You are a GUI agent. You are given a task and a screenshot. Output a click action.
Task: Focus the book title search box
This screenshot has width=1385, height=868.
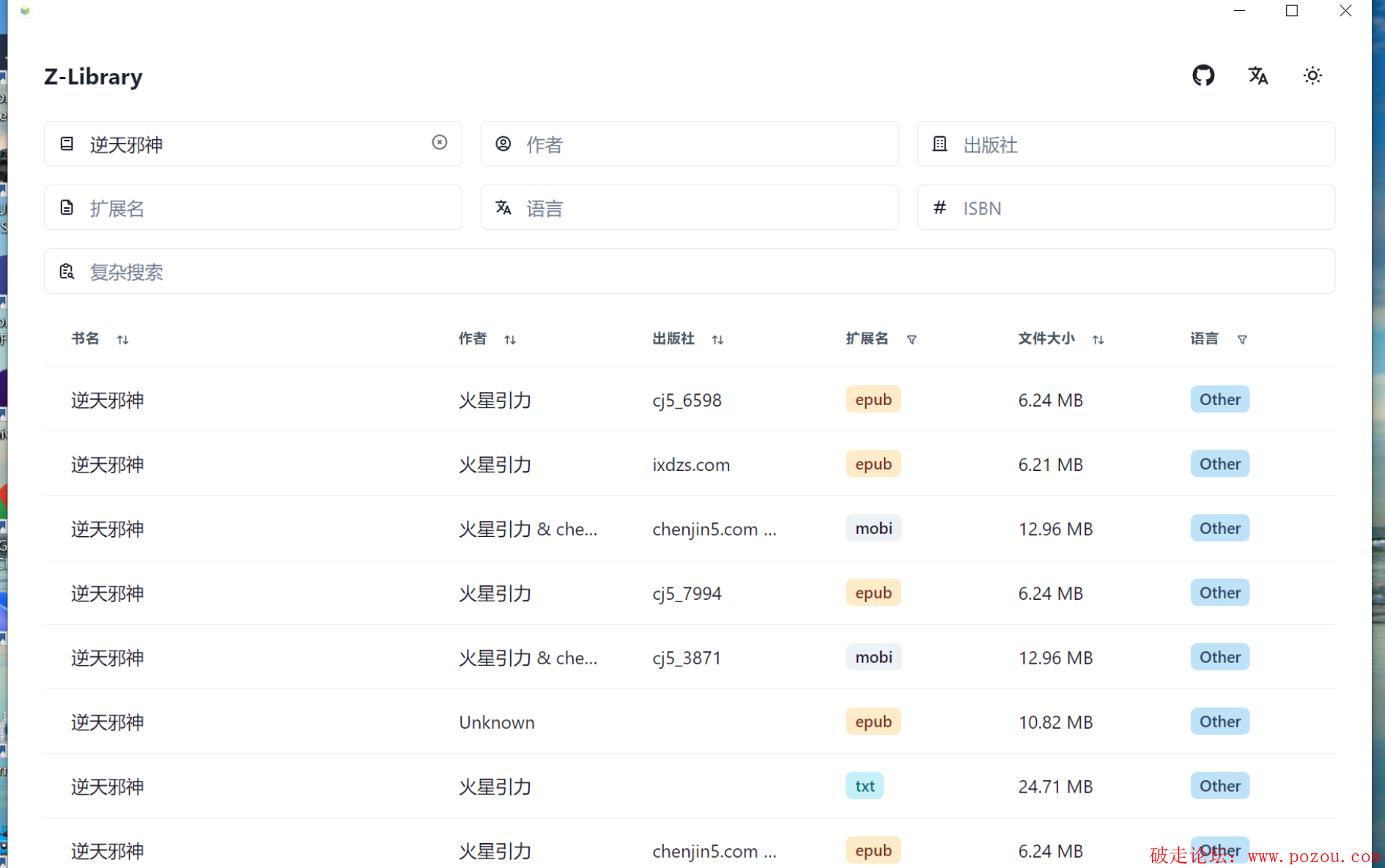click(x=253, y=144)
